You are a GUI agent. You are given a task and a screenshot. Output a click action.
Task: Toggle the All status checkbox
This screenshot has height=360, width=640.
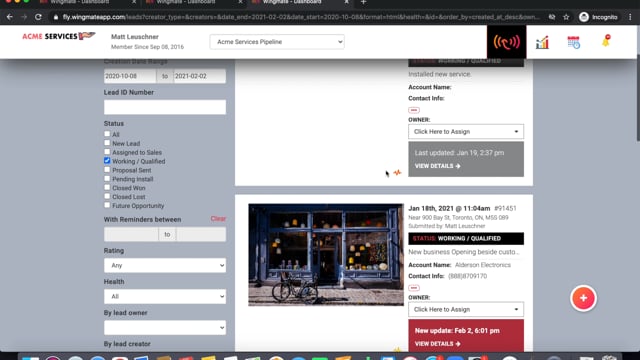[107, 134]
